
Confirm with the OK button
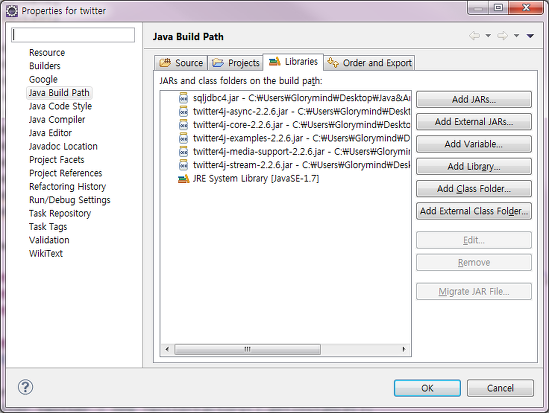click(x=427, y=388)
